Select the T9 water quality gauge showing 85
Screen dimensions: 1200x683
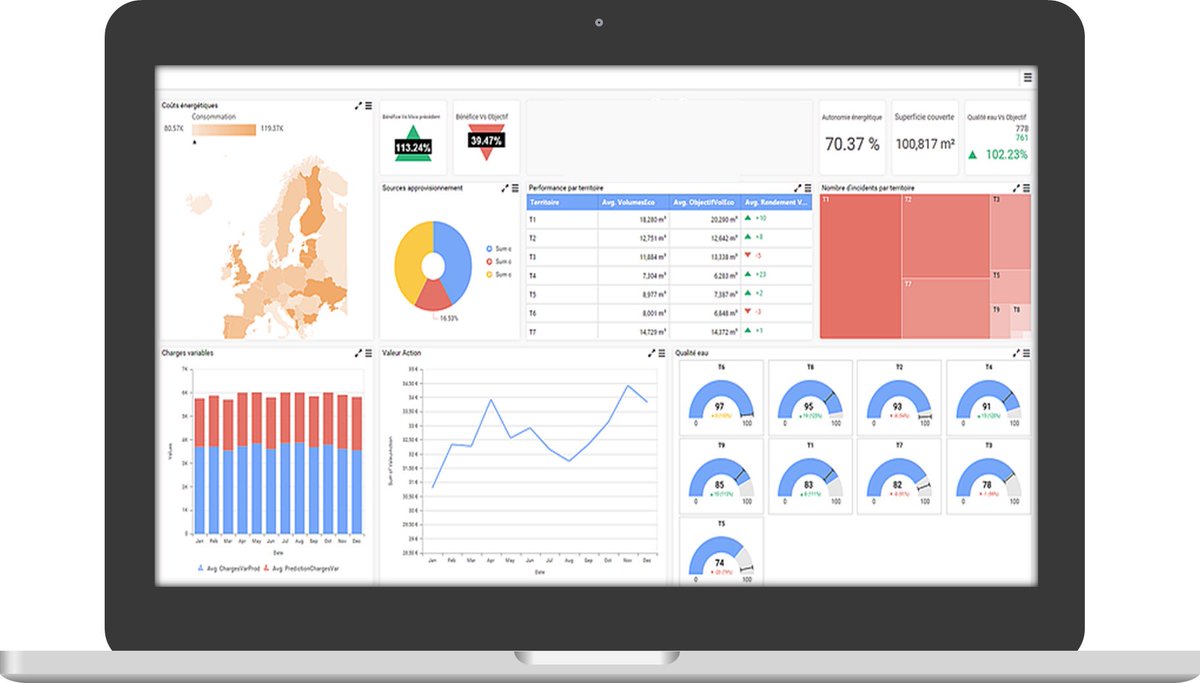(x=721, y=476)
